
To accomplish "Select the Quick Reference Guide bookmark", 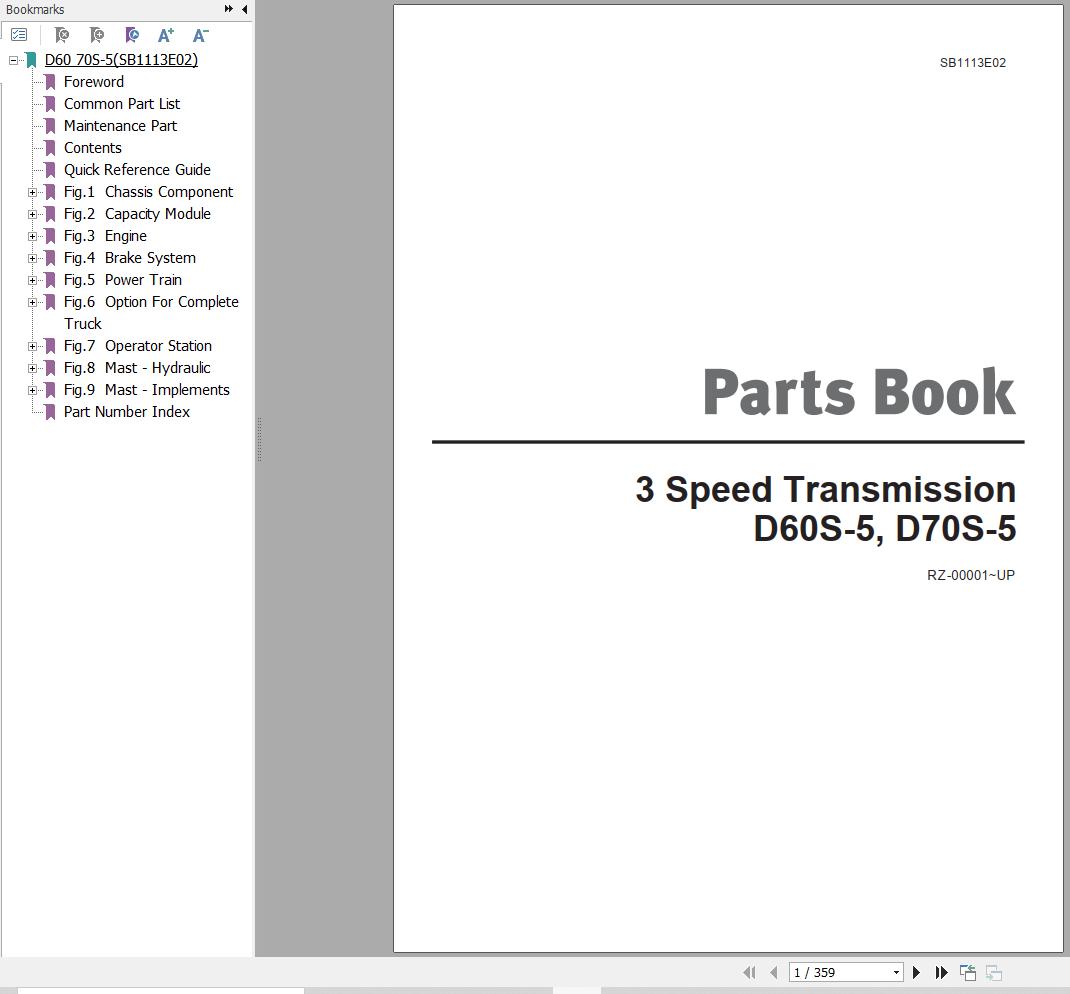I will click(x=137, y=170).
